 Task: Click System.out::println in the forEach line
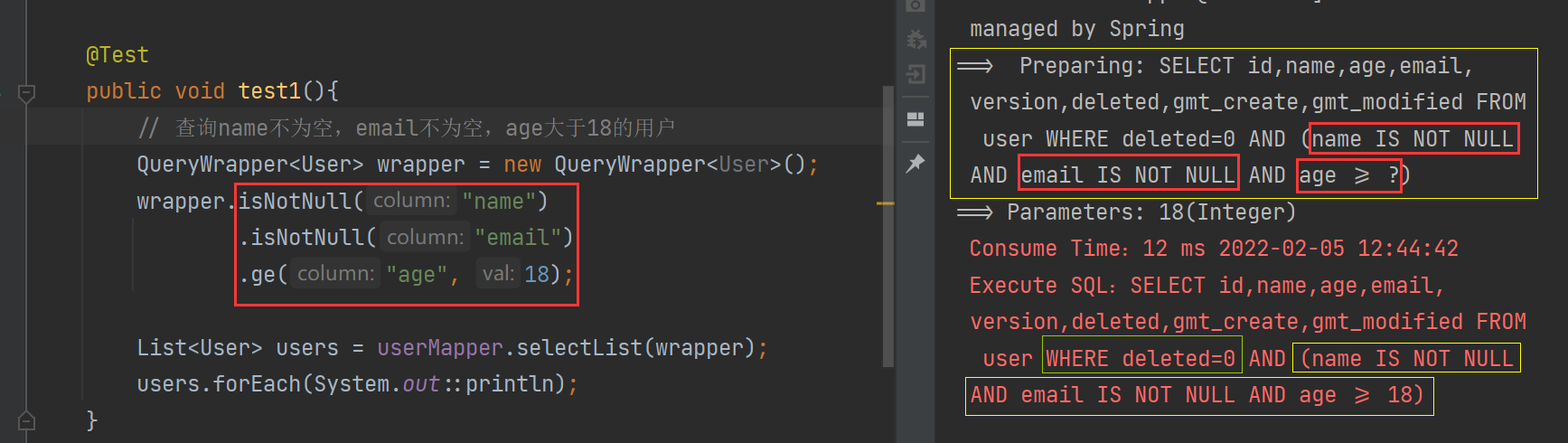click(433, 384)
